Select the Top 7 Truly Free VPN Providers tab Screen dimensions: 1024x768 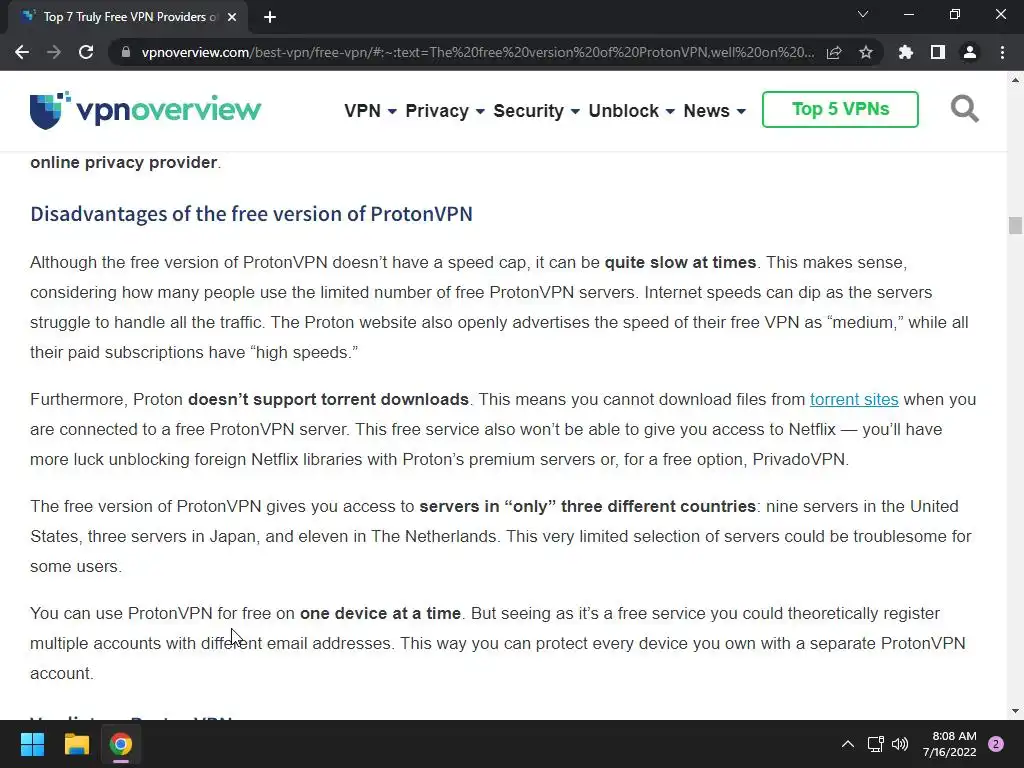pyautogui.click(x=127, y=17)
